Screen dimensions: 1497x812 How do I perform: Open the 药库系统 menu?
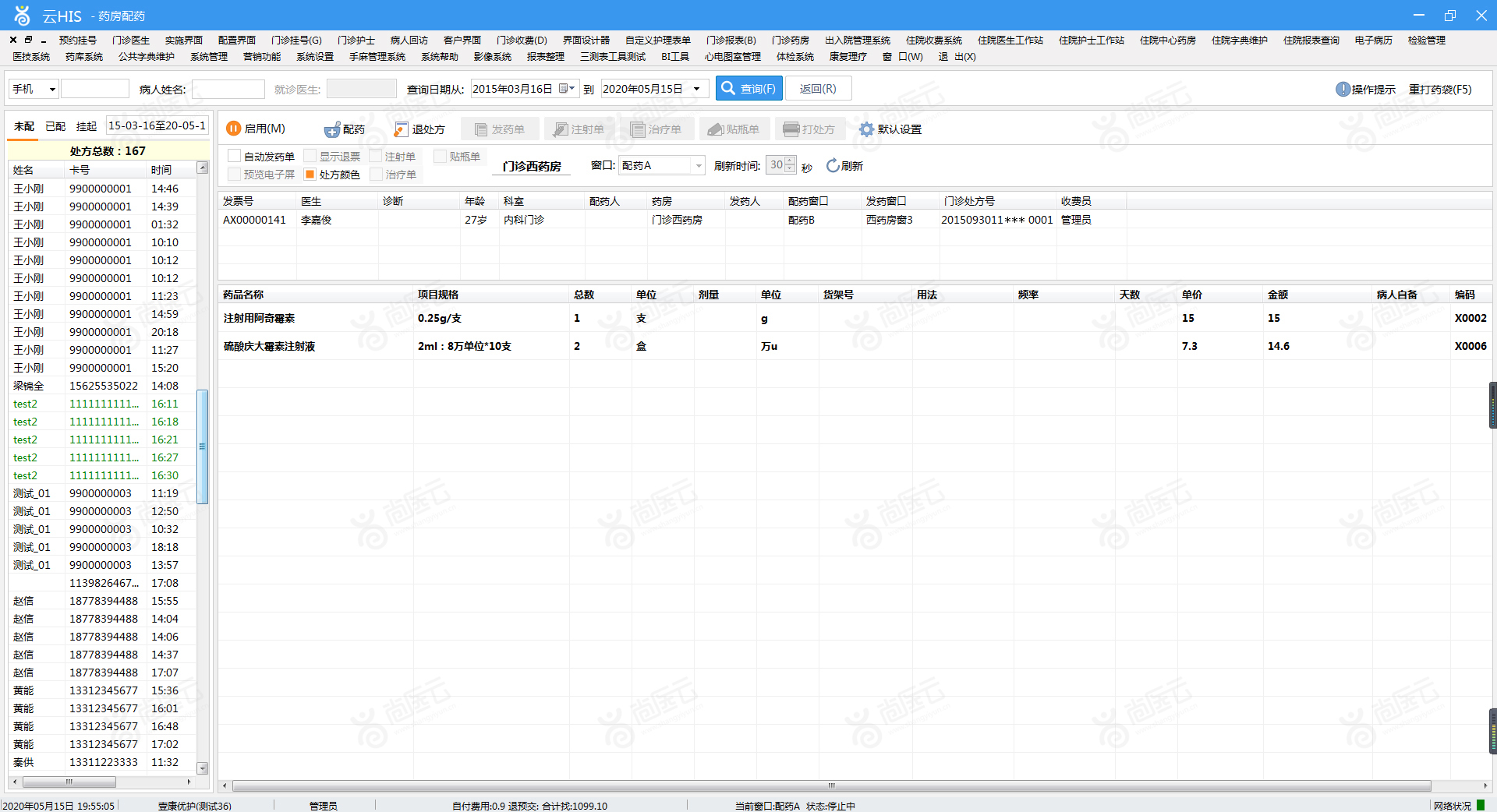point(84,56)
